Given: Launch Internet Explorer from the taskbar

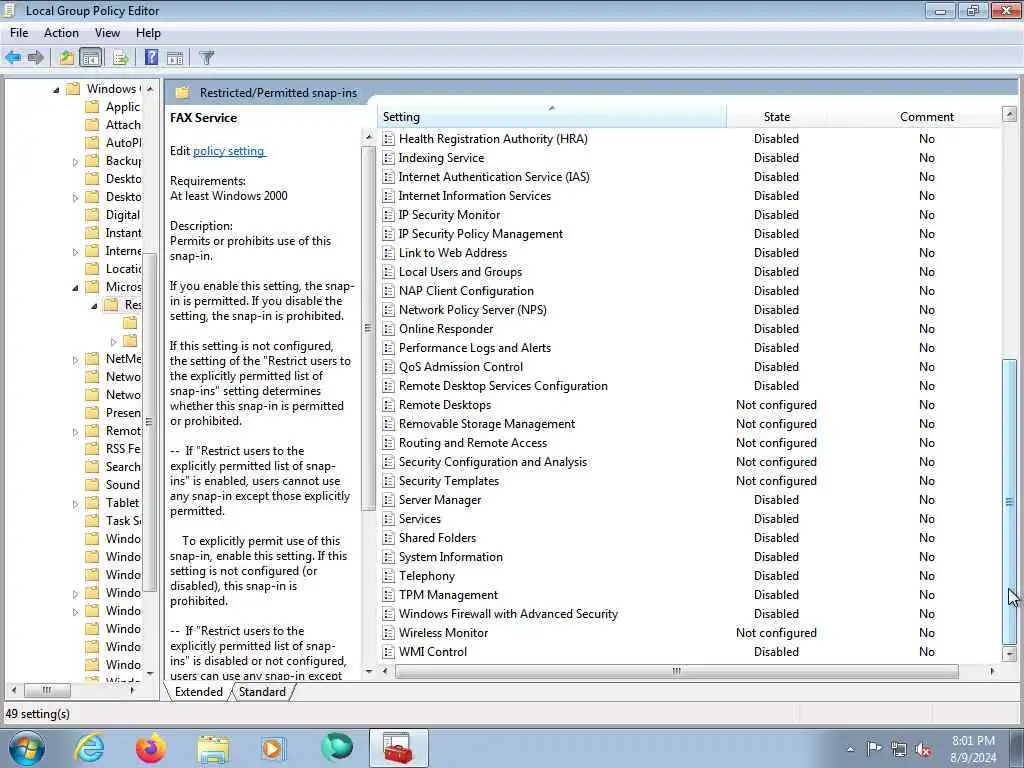Looking at the screenshot, I should [x=89, y=748].
